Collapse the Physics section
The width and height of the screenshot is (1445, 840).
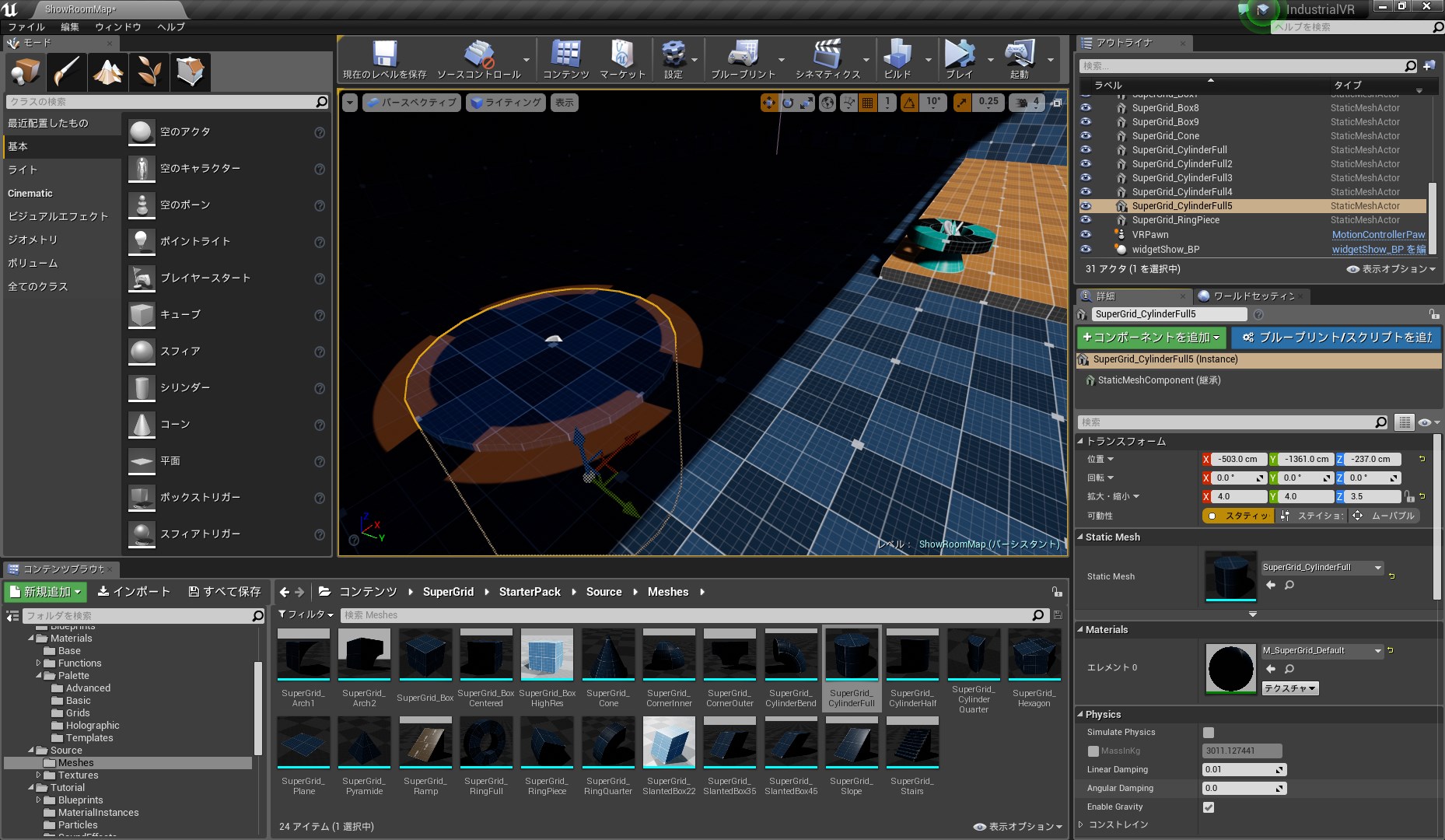pyautogui.click(x=1080, y=714)
